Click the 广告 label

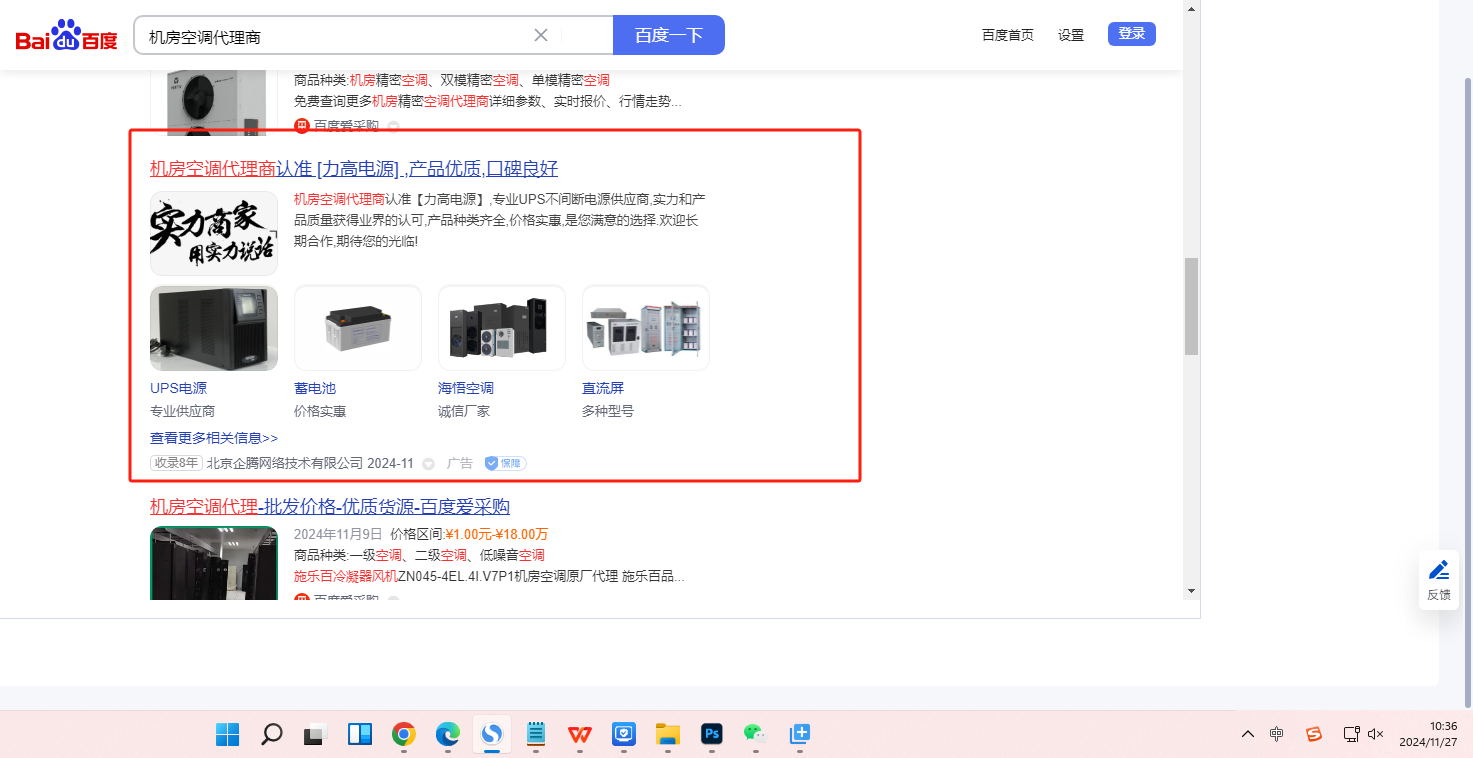pyautogui.click(x=460, y=463)
